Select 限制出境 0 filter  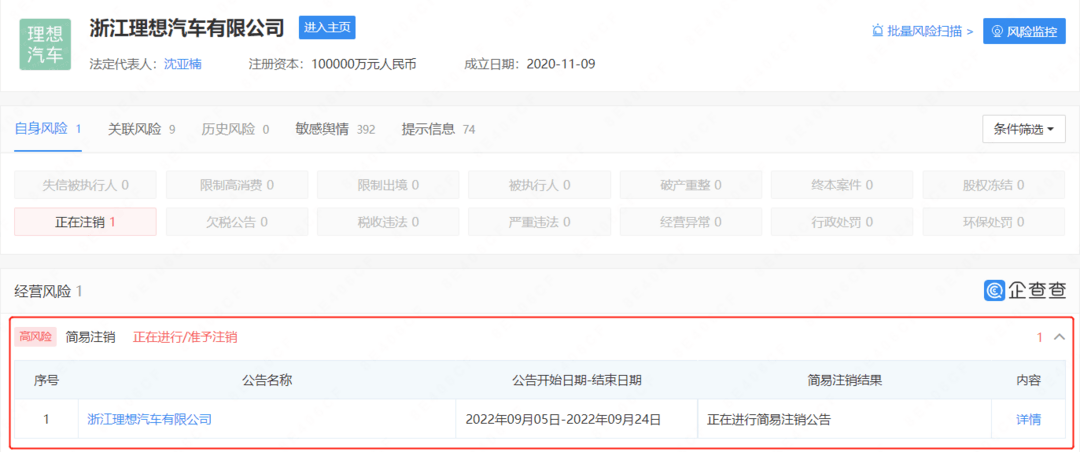[388, 185]
